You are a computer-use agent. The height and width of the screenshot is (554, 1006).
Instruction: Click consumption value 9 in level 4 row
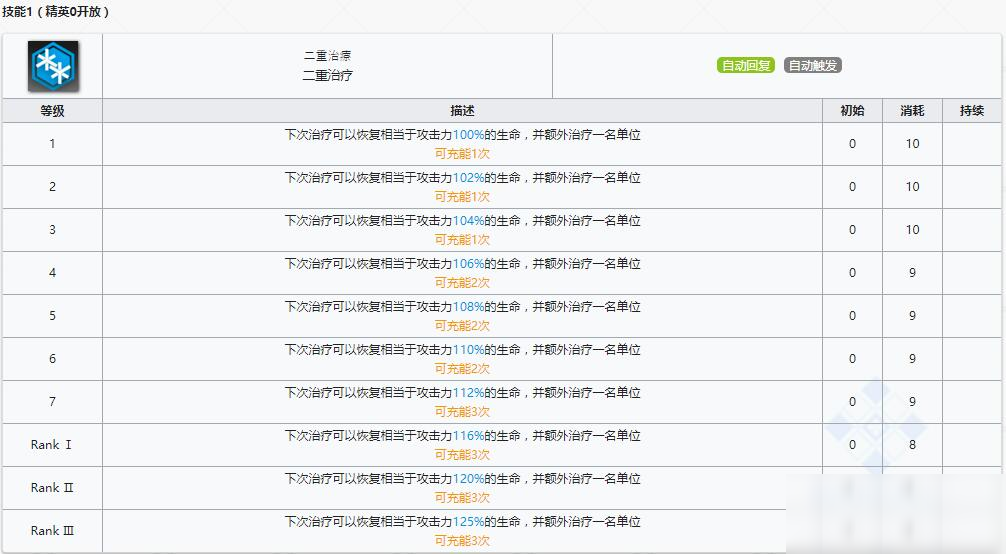912,273
